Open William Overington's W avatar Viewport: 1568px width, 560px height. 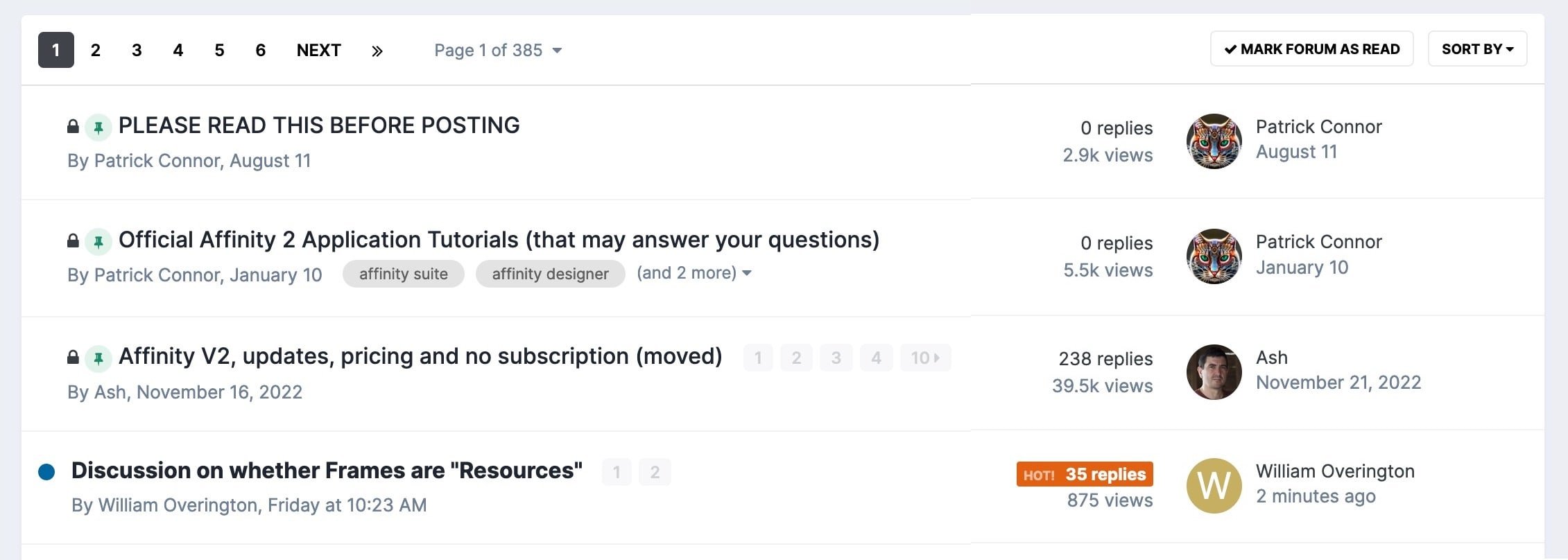1214,486
